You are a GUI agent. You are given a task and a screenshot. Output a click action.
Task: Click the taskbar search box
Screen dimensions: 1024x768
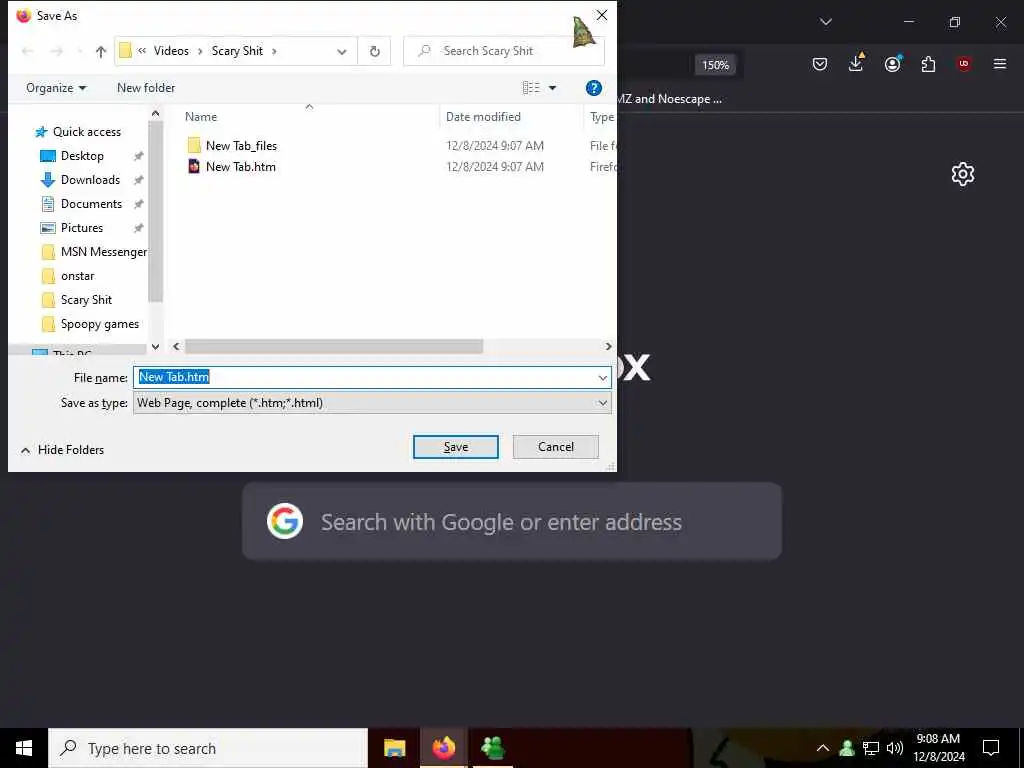coord(208,748)
